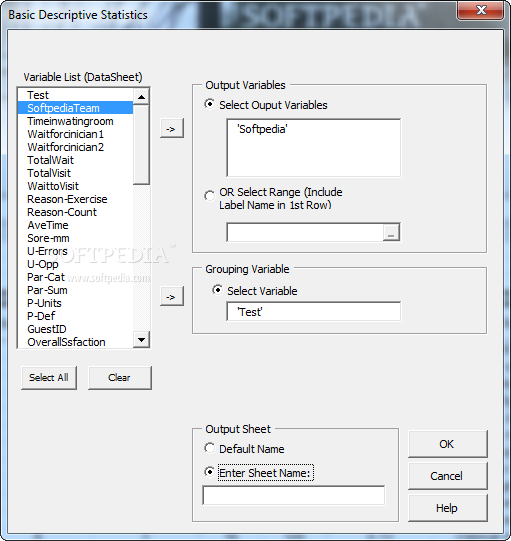Select 'WaittoVisit' variable
Screen dimensions: 511x541
(x=75, y=186)
